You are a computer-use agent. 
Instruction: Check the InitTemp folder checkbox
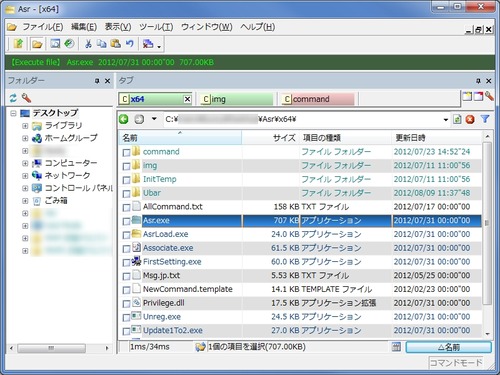pos(126,180)
